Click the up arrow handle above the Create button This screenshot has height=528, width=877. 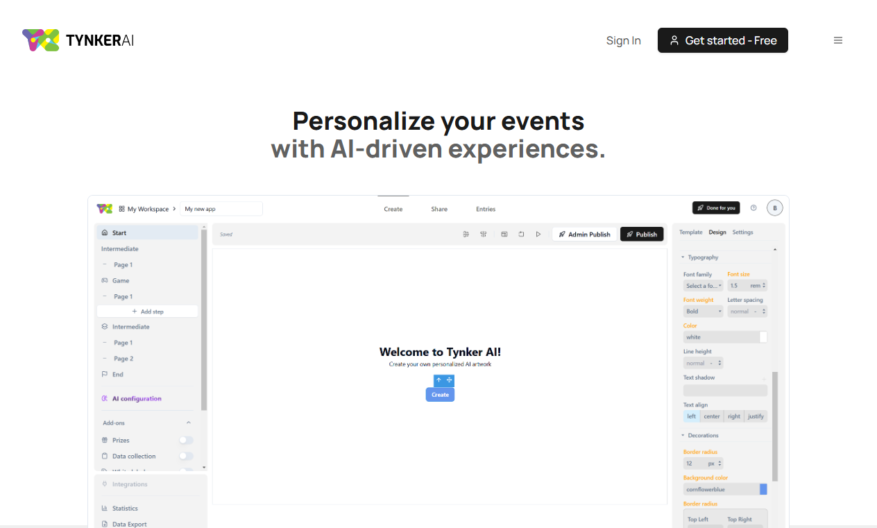[x=439, y=380]
